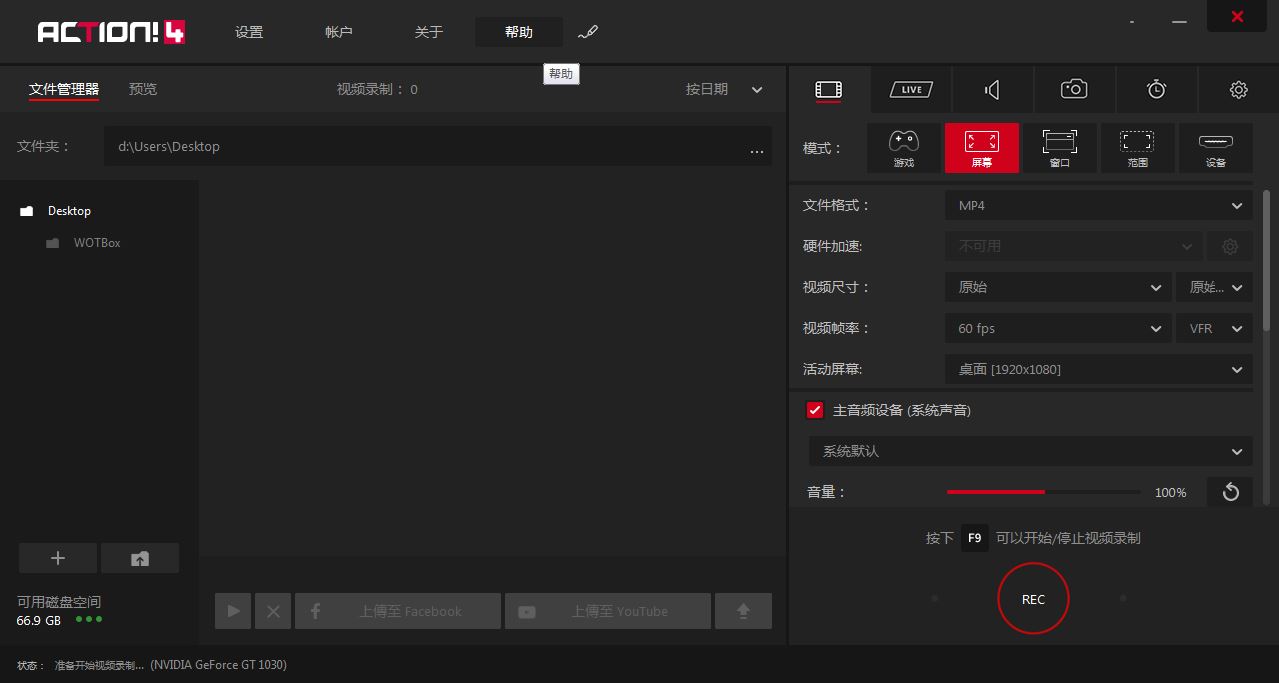Select 屏幕 (screen) recording mode
1279x683 pixels.
(x=981, y=148)
